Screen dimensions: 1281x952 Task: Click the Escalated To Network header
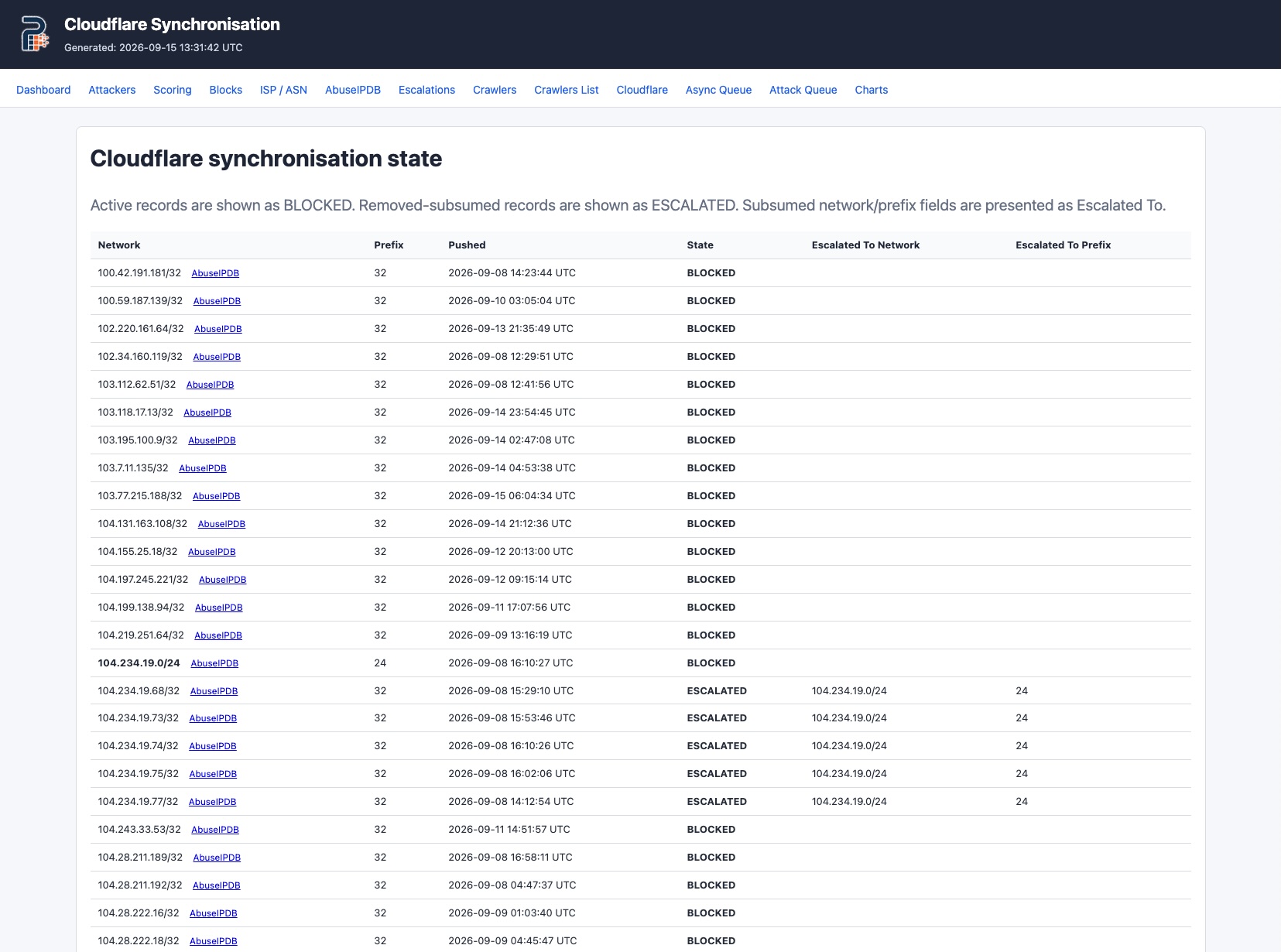tap(865, 245)
